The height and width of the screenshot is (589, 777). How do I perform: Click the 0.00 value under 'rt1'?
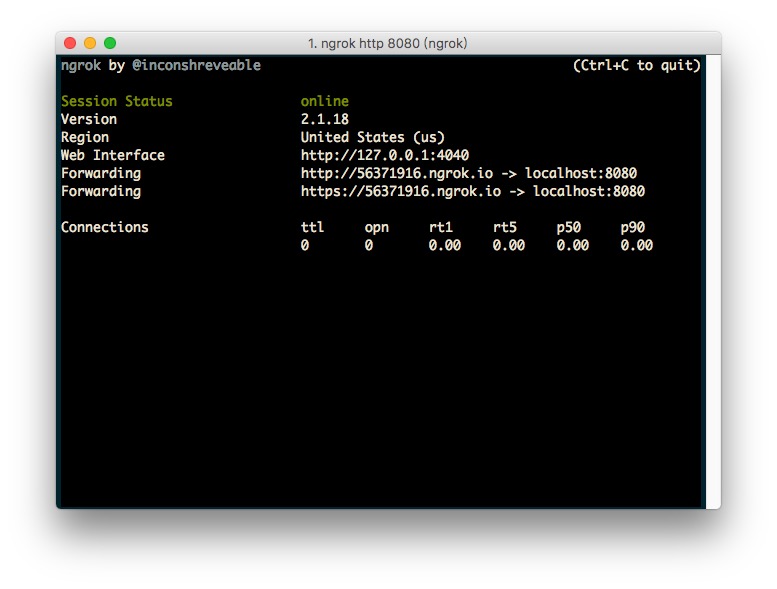[x=444, y=245]
